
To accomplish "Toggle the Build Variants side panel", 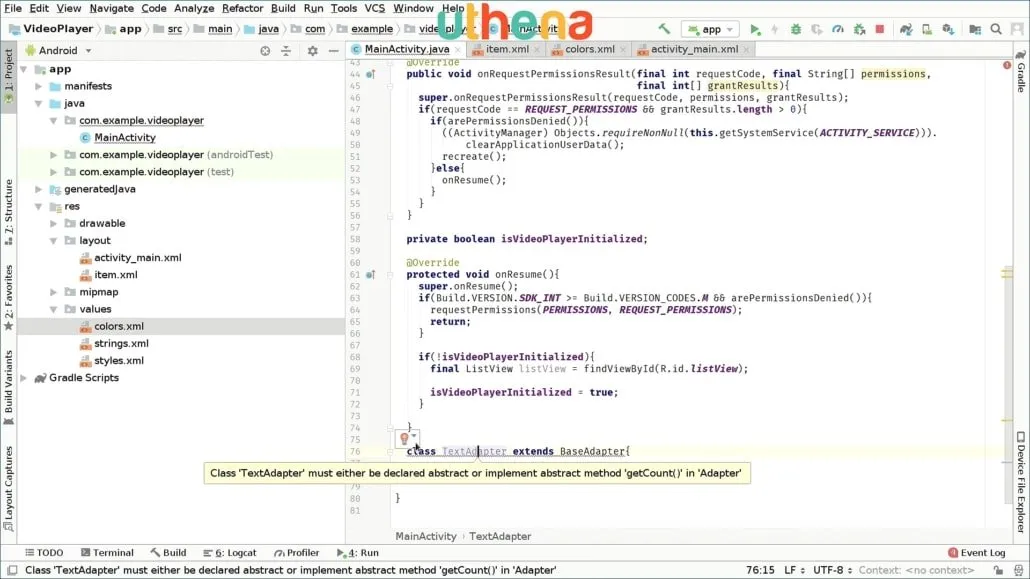I will pyautogui.click(x=9, y=388).
